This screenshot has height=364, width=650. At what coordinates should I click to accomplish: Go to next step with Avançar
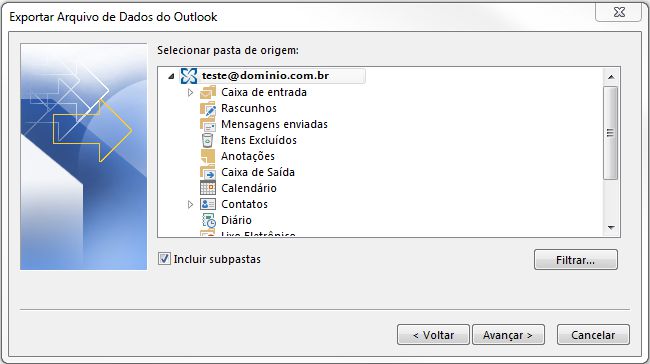(508, 335)
